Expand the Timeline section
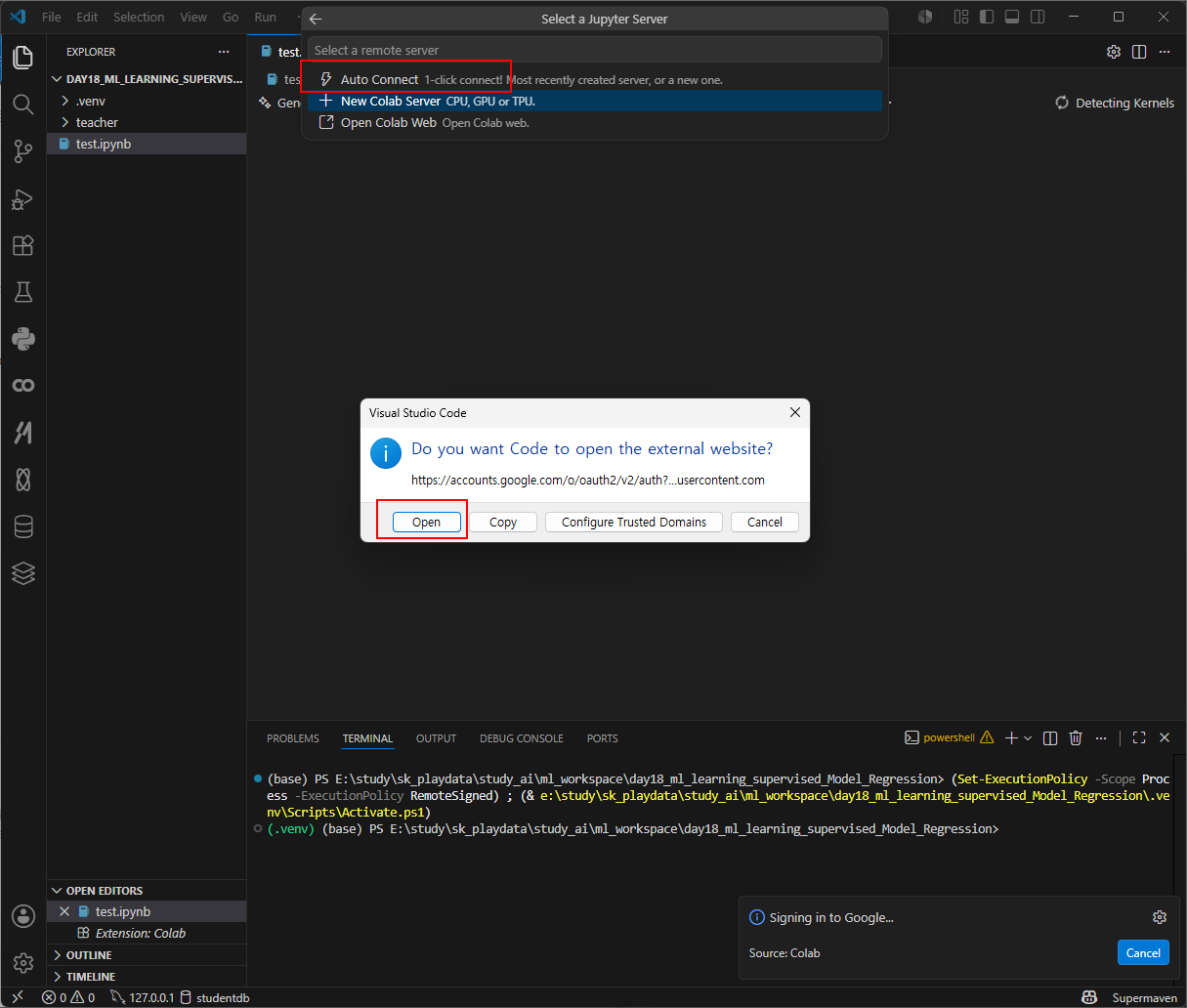 point(147,976)
